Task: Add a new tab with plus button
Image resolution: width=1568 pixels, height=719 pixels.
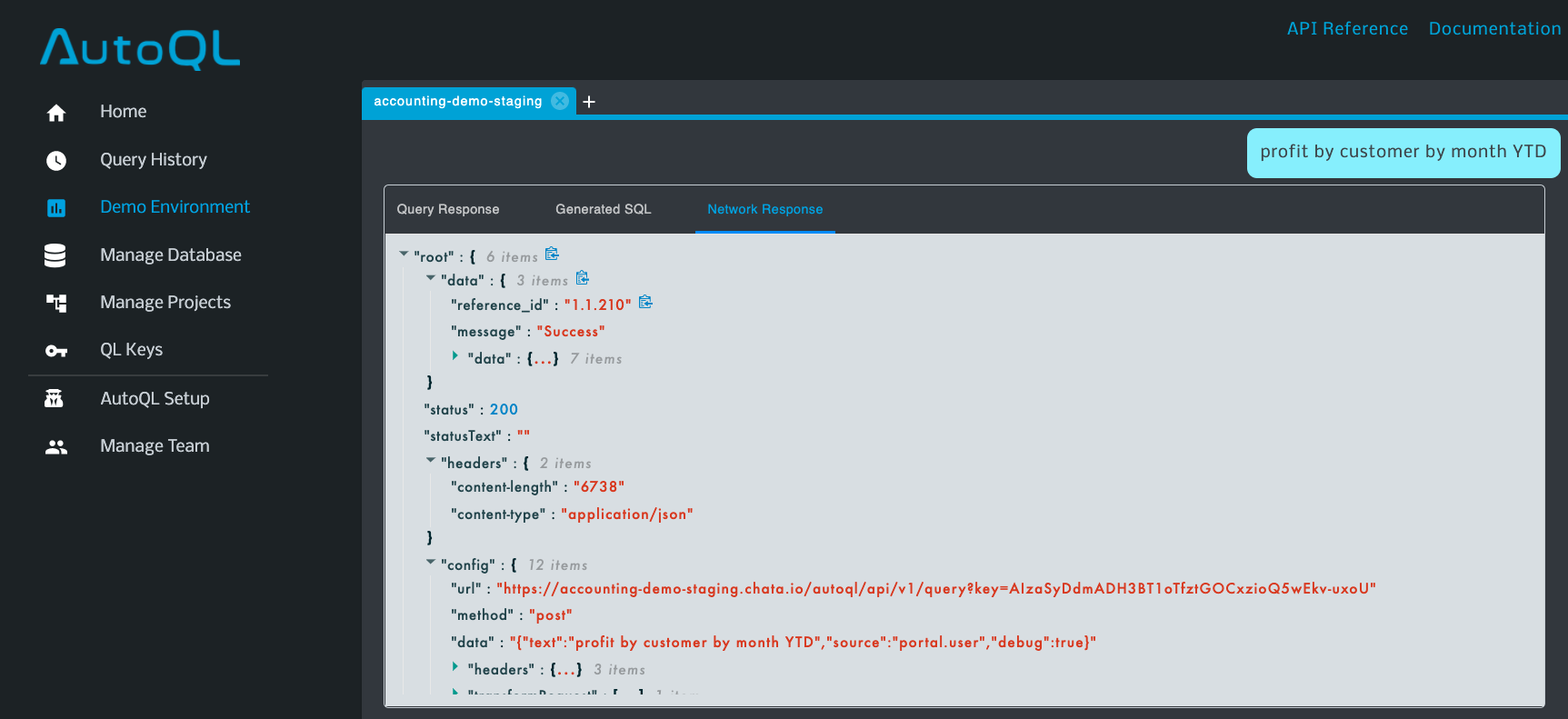Action: 589,102
